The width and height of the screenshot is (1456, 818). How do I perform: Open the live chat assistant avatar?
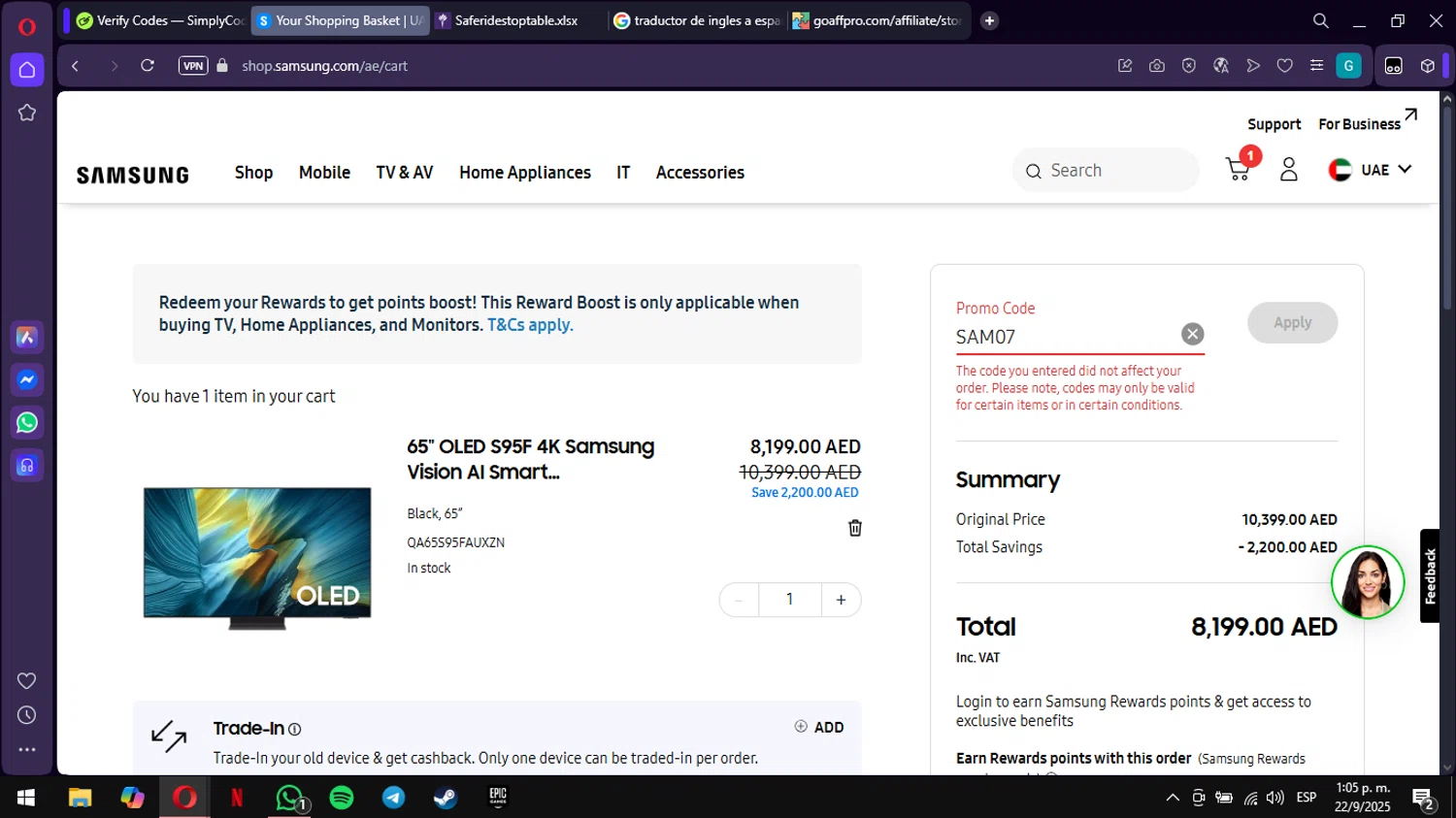(1368, 582)
